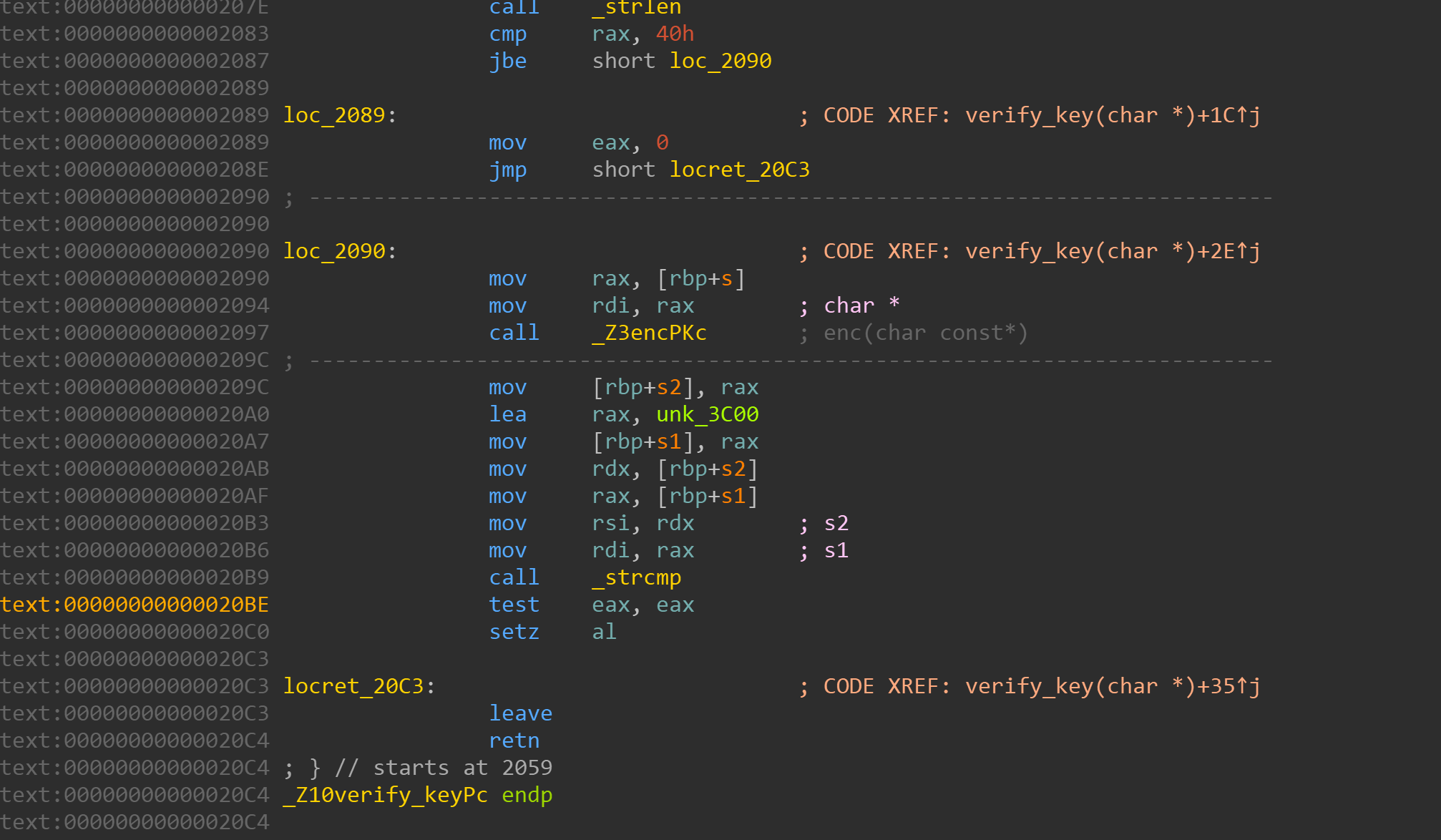The image size is (1441, 840).
Task: Click the locret_20C3 label definition
Action: 353,687
